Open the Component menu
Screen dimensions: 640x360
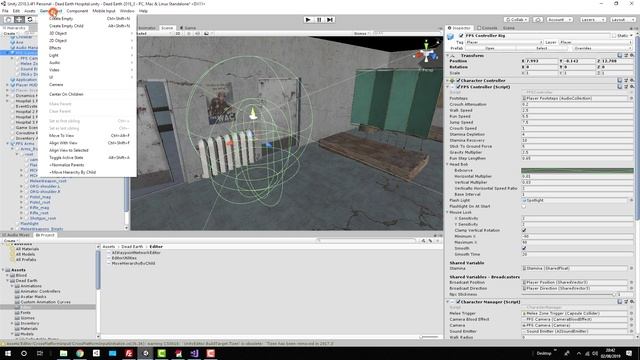77,11
